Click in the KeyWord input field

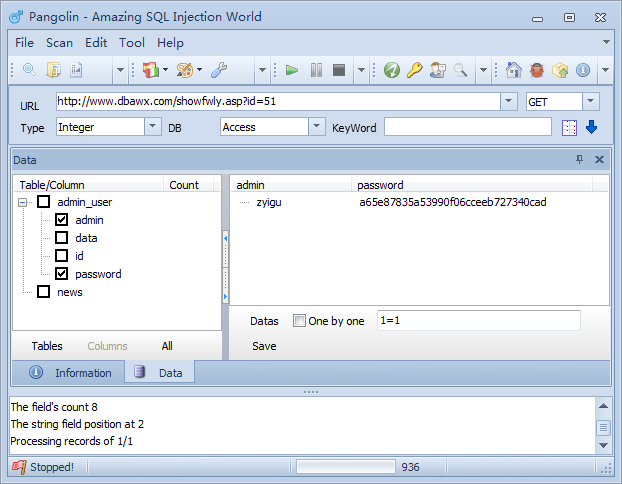pos(468,127)
